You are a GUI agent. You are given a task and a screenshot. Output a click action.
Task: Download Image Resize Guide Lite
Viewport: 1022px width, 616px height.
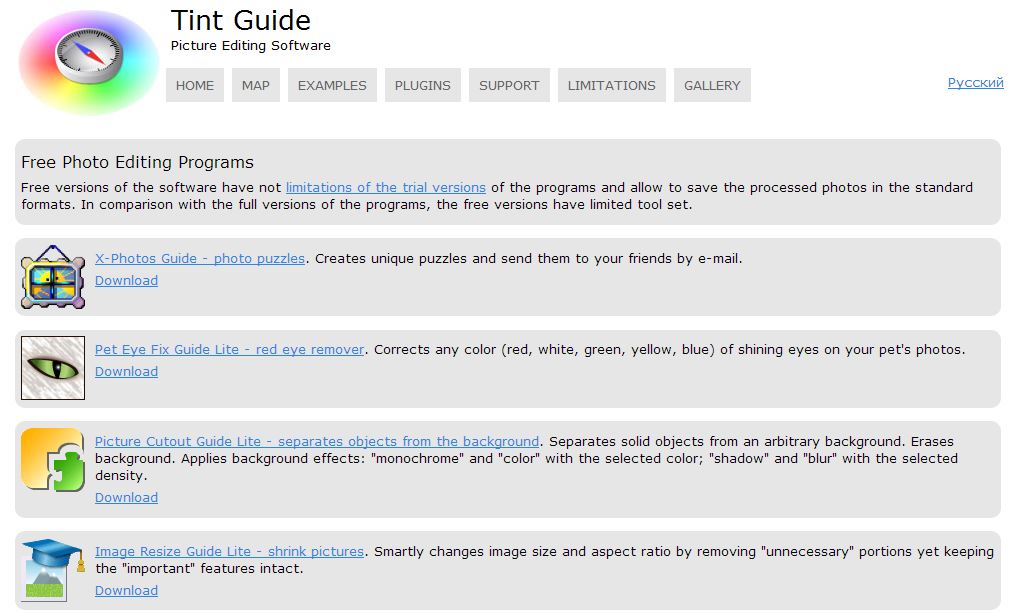[126, 591]
